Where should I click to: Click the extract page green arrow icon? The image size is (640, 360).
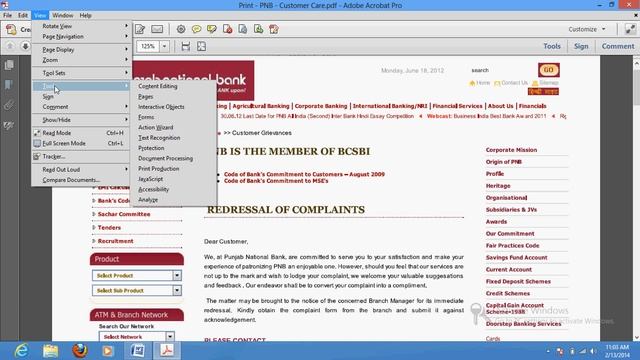(x=258, y=29)
